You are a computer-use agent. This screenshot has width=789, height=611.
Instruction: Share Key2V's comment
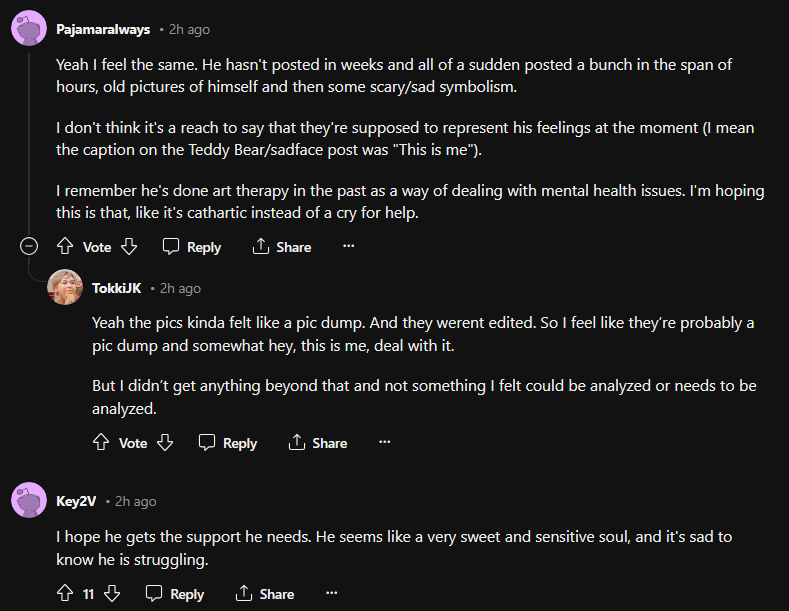(x=265, y=594)
